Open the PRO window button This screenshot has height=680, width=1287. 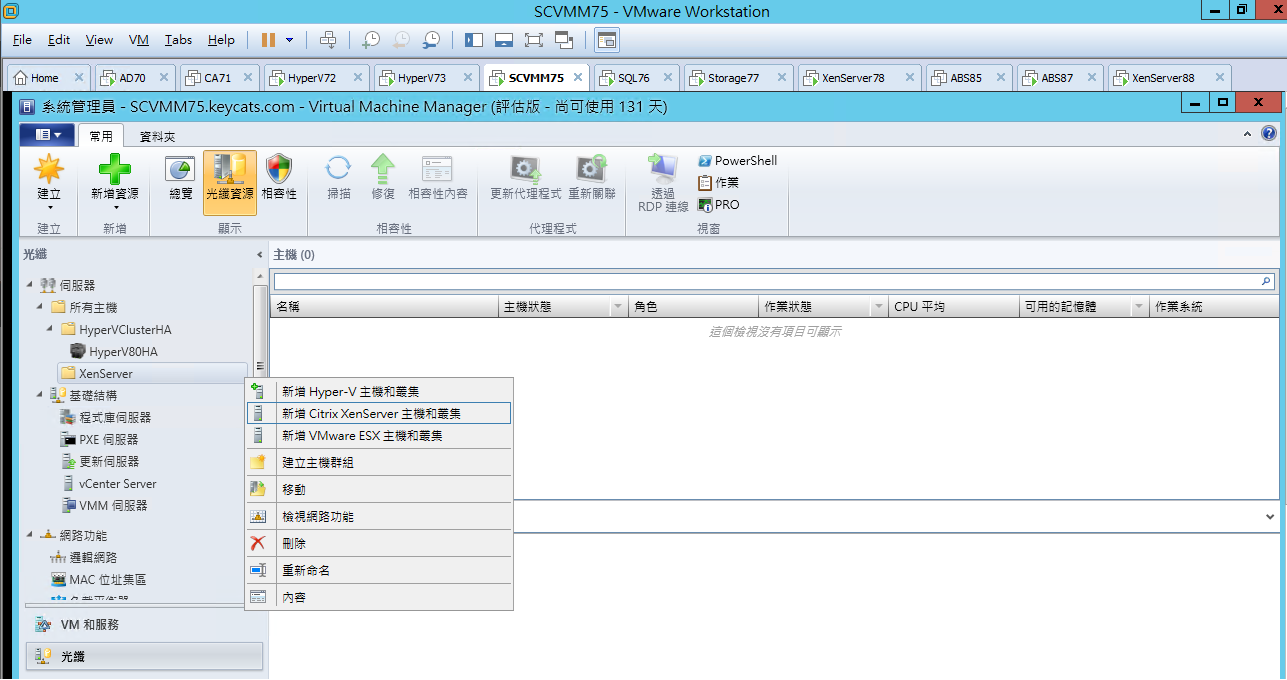719,205
